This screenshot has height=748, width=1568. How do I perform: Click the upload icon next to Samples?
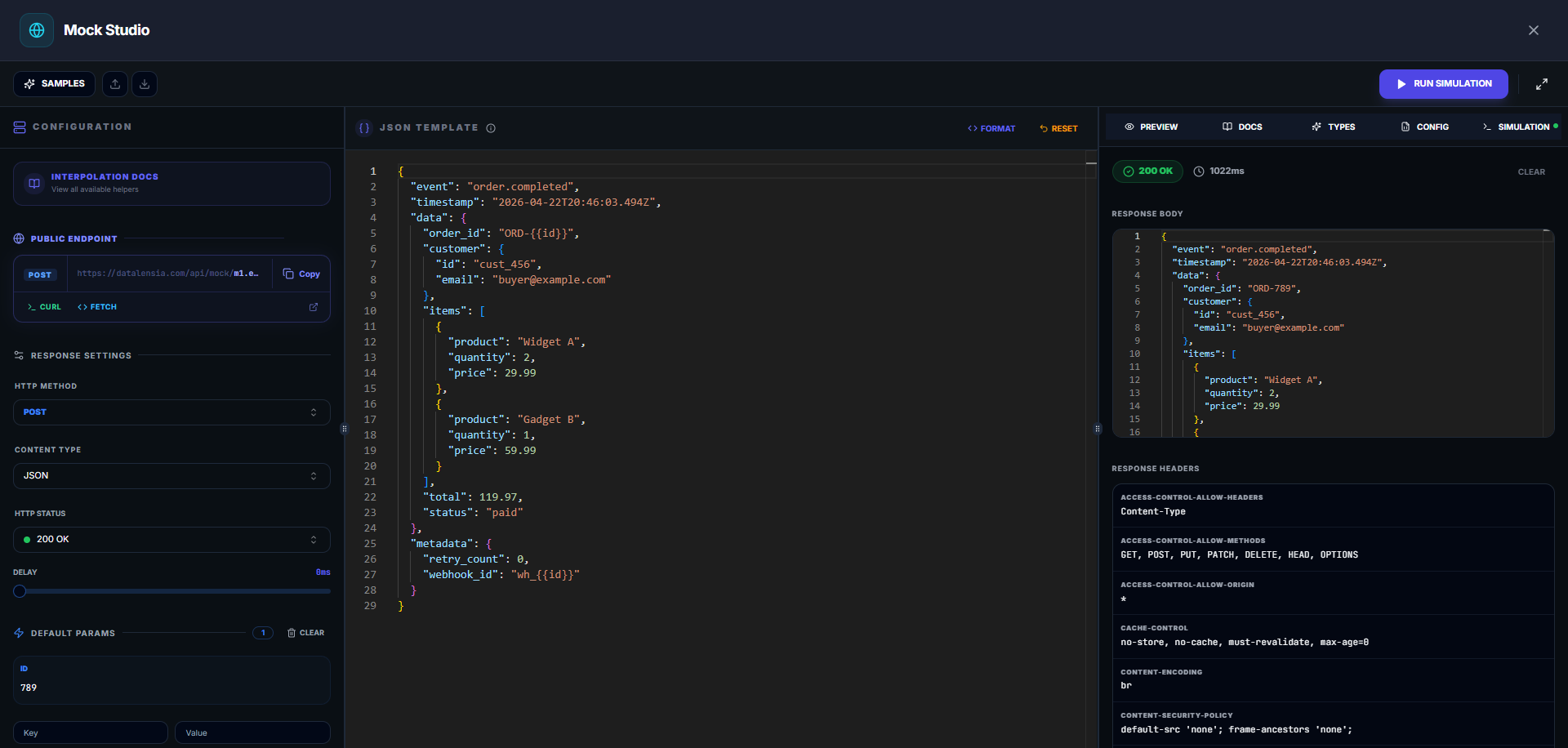(115, 84)
